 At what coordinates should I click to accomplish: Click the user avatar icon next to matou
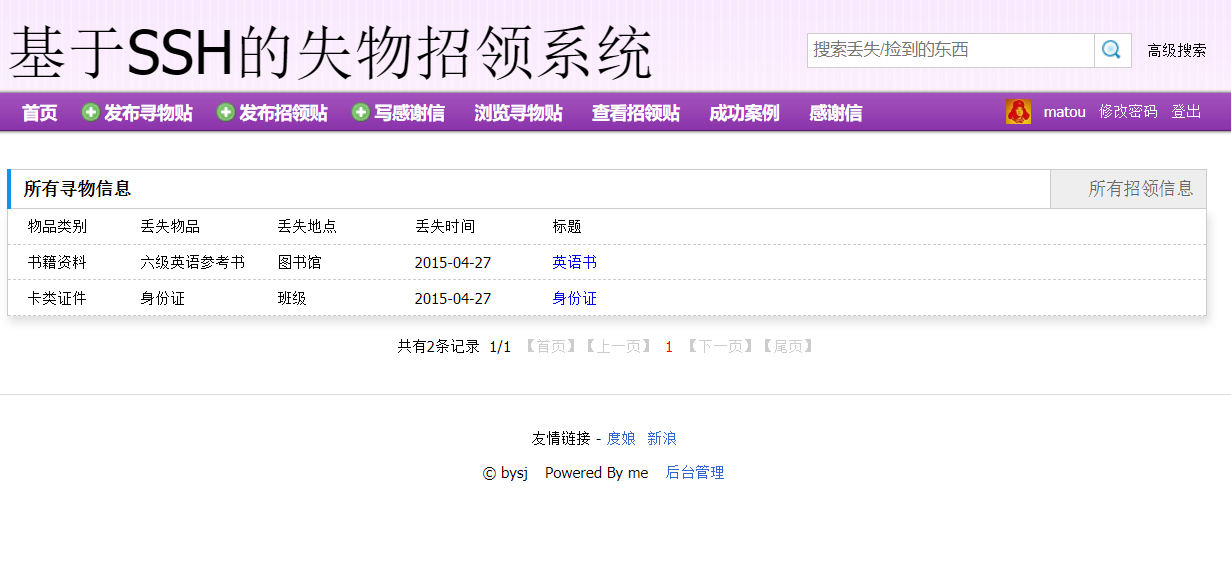1019,111
